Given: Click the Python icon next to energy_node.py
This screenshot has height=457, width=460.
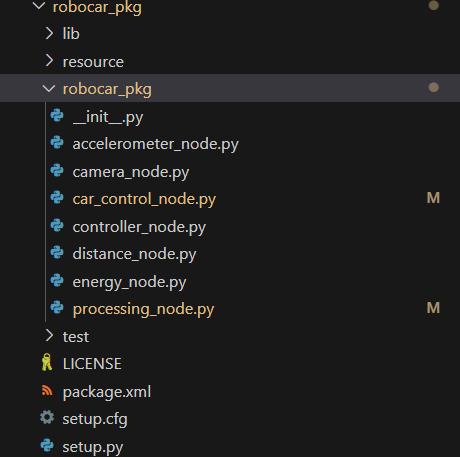Looking at the screenshot, I should pos(57,280).
